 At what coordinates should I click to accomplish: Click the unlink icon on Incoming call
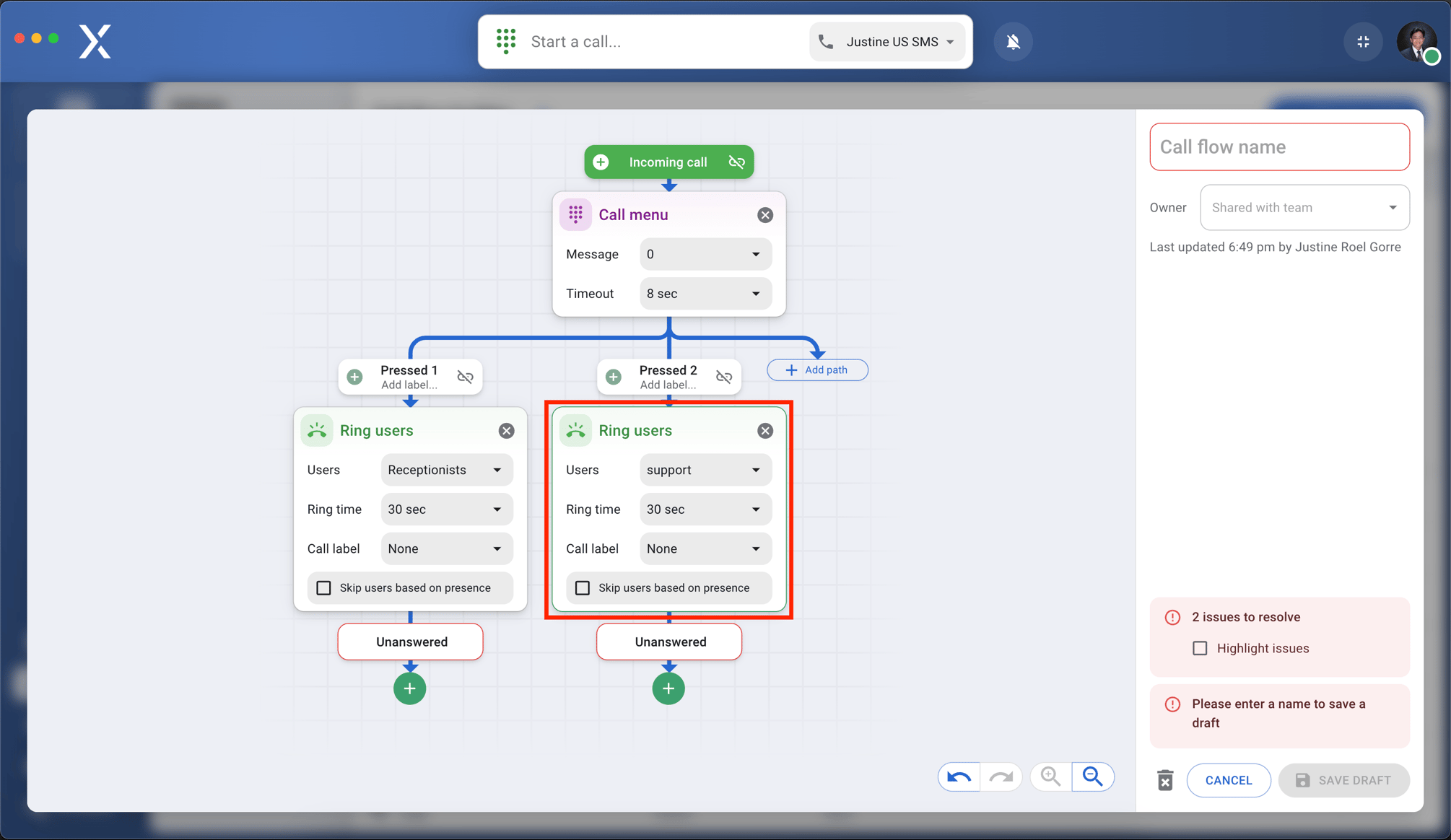[x=736, y=162]
